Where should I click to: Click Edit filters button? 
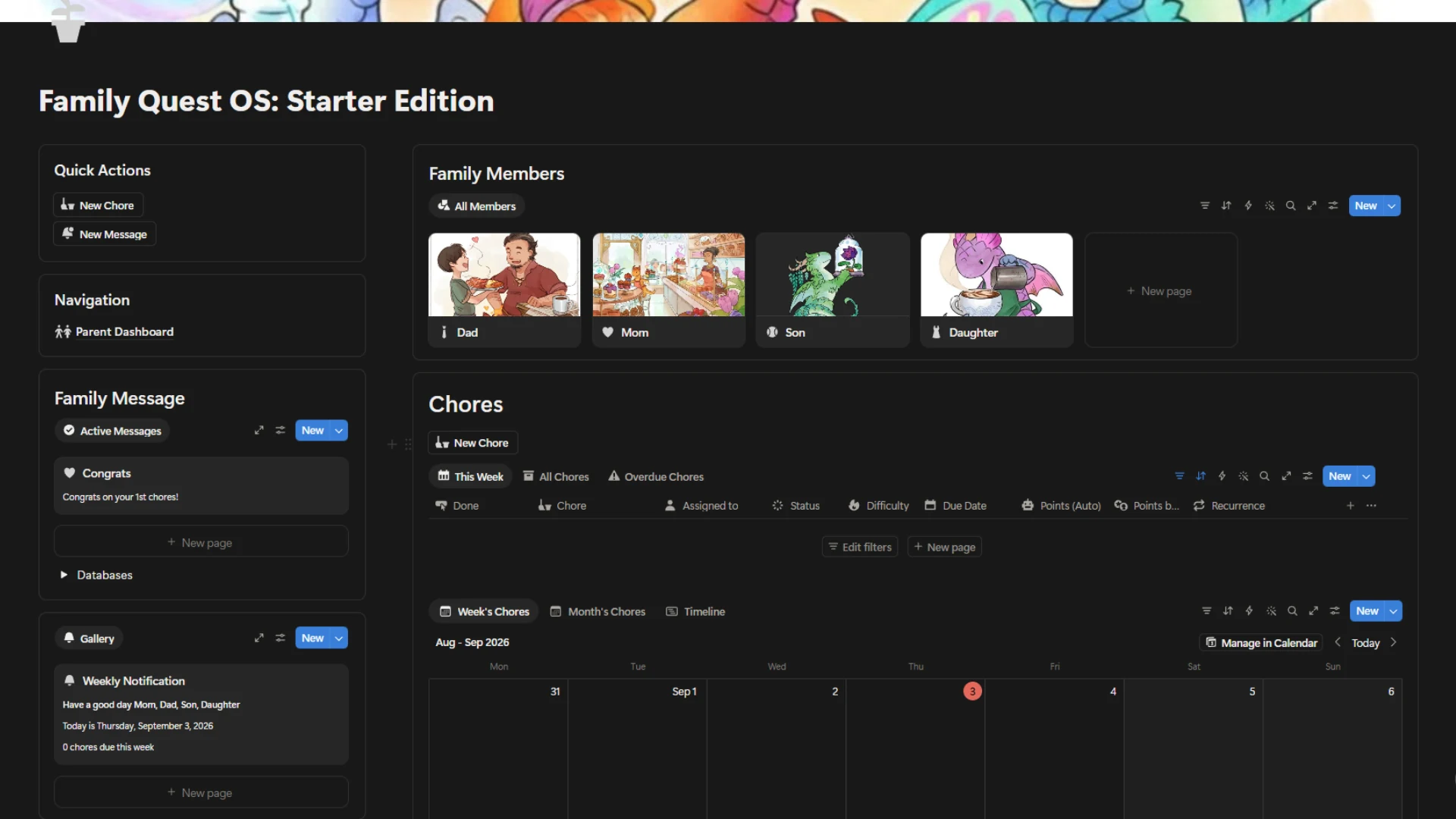[860, 547]
